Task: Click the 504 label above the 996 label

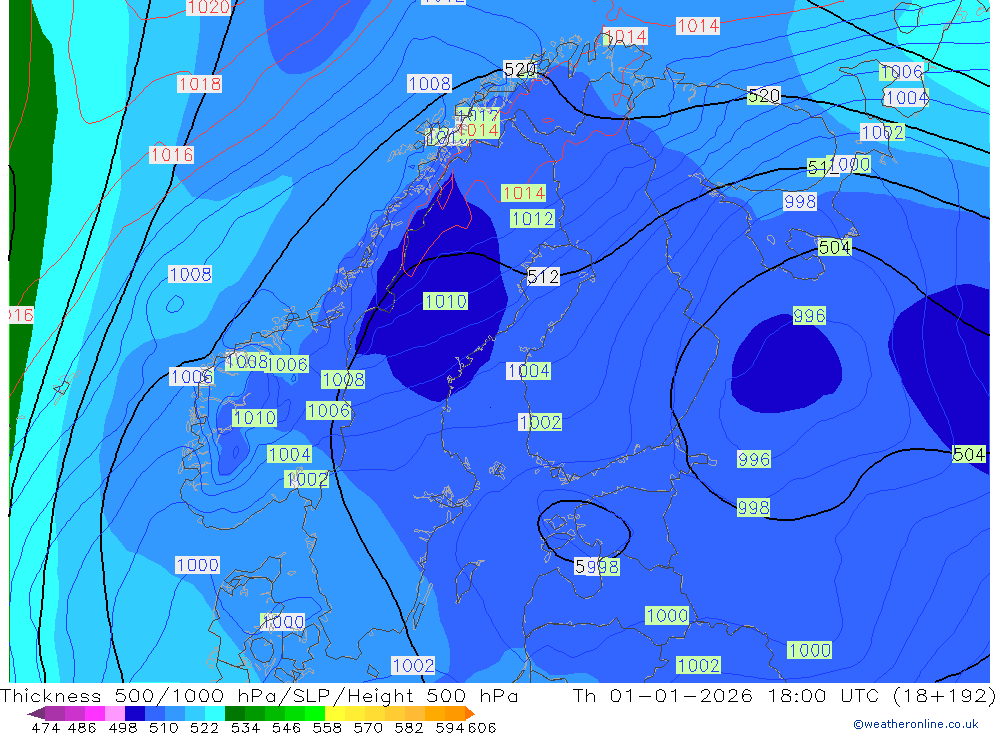Action: click(834, 247)
